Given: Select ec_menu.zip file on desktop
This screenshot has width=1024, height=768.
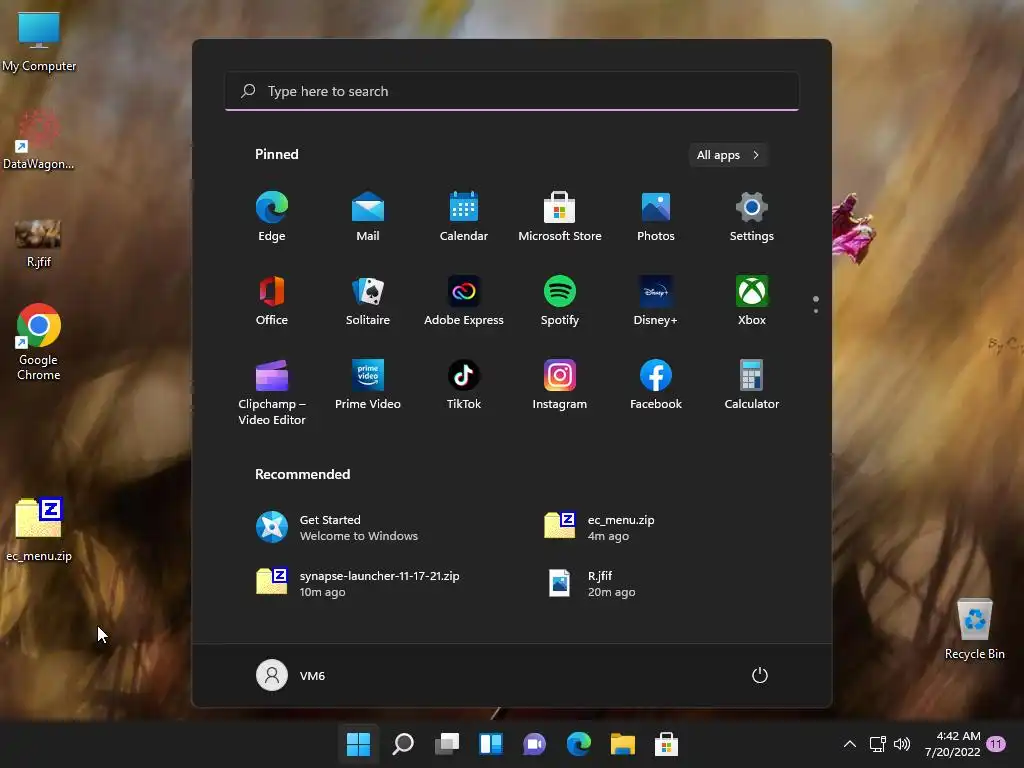Looking at the screenshot, I should 39,530.
